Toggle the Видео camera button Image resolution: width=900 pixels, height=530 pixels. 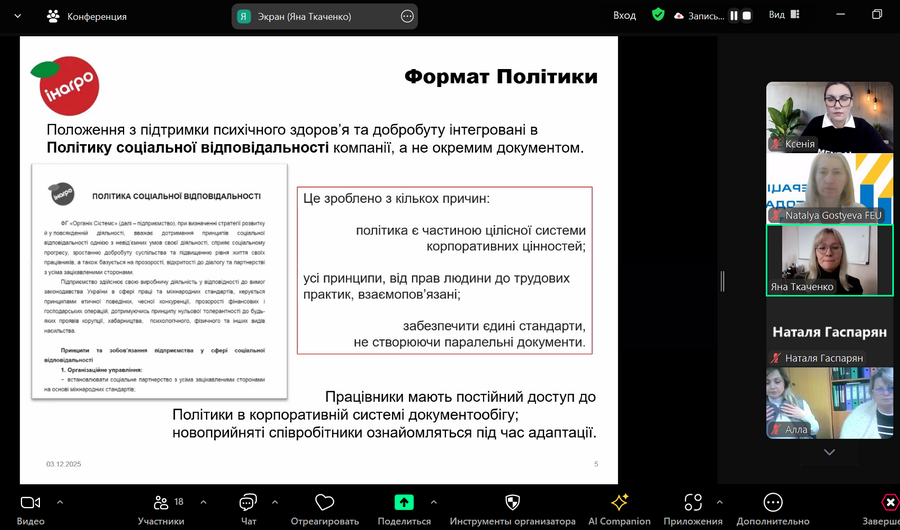click(x=30, y=510)
